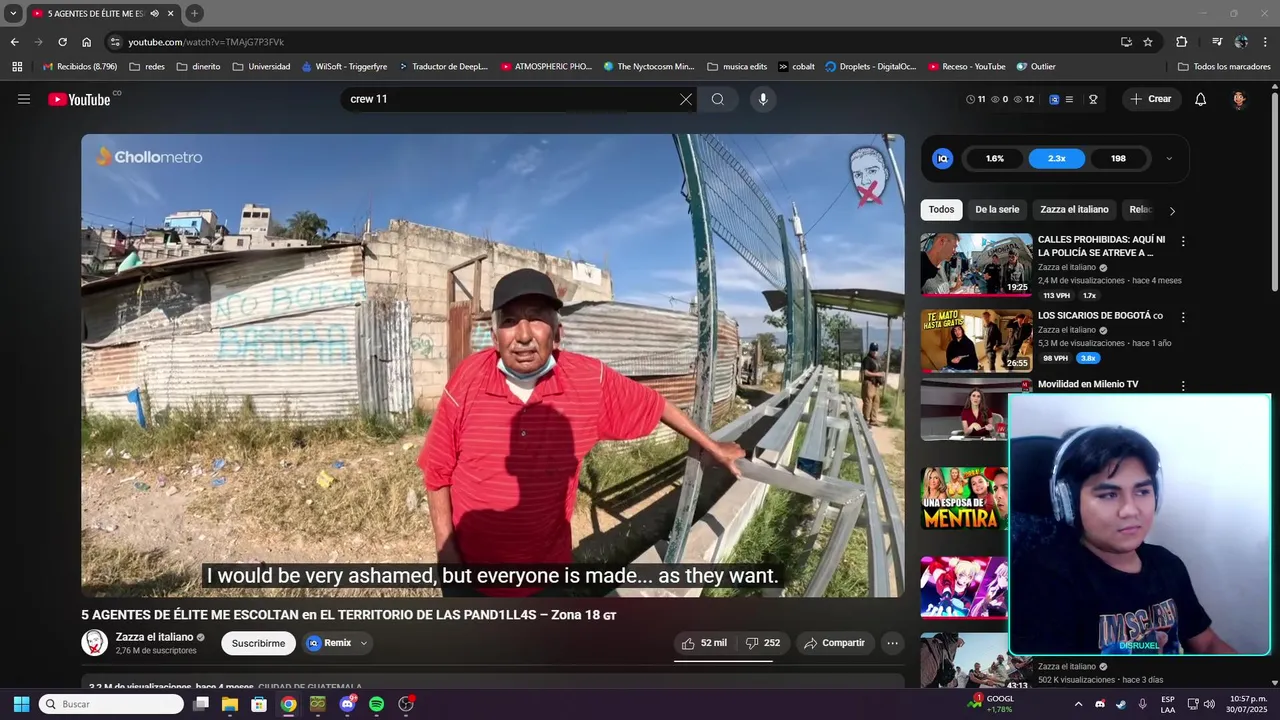The height and width of the screenshot is (720, 1280).
Task: Open the Outlier bookmark
Action: [x=1036, y=66]
